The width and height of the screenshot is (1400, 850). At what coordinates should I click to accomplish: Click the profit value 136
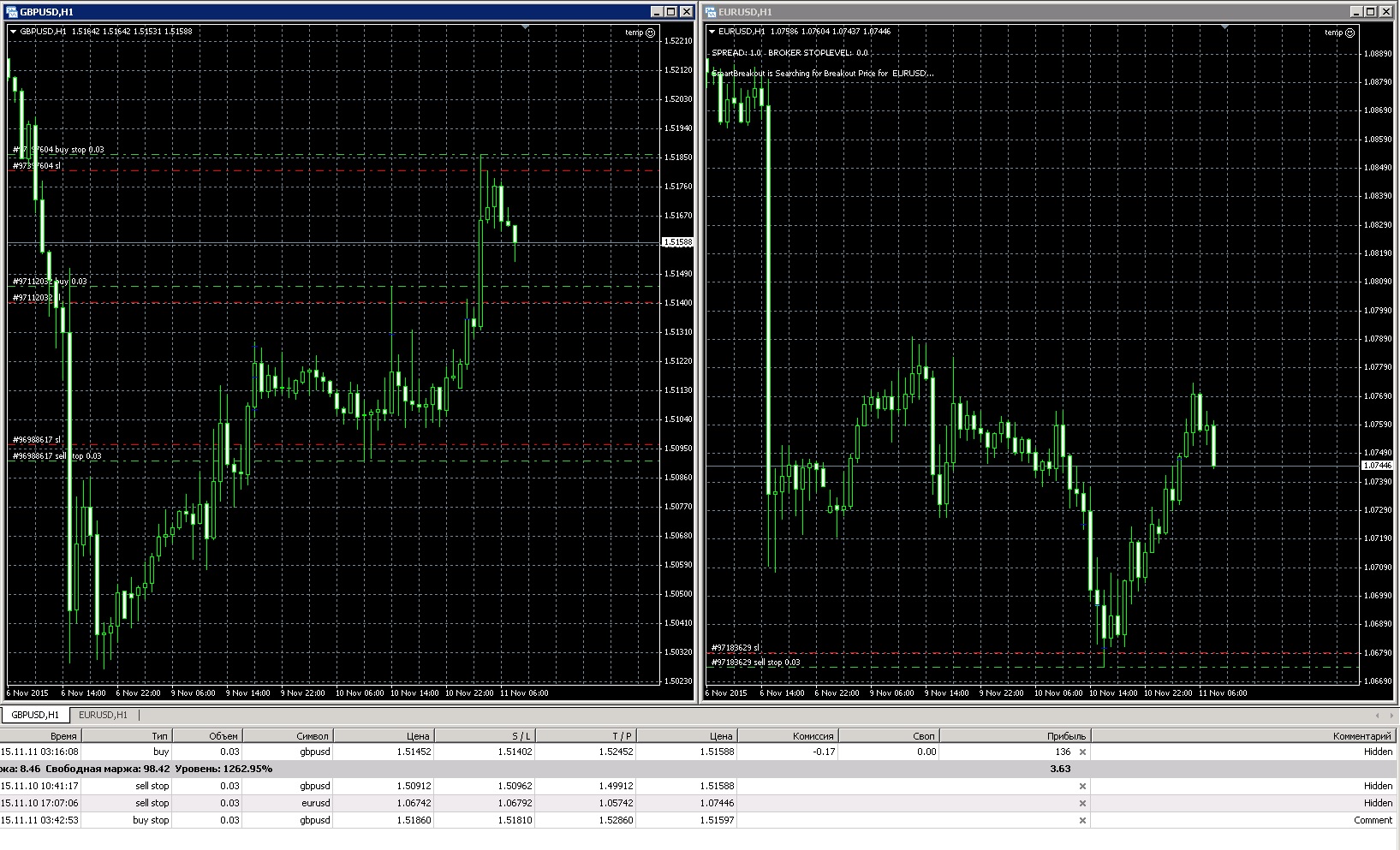1063,752
